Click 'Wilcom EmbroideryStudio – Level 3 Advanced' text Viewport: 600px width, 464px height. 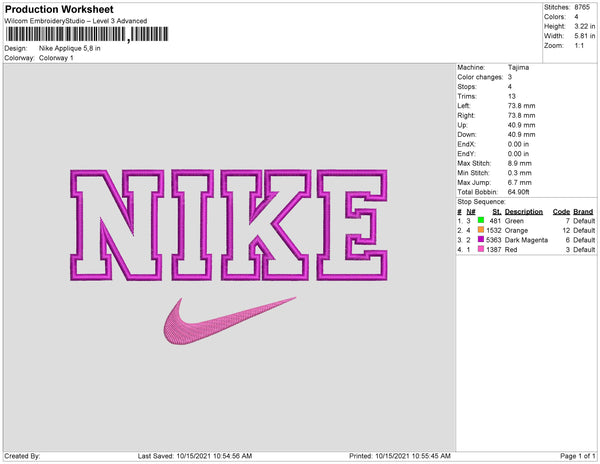tap(76, 21)
